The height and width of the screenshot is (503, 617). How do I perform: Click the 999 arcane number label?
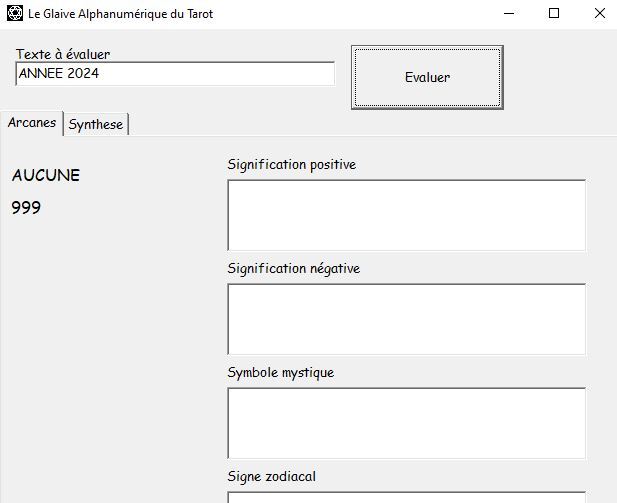coord(27,208)
